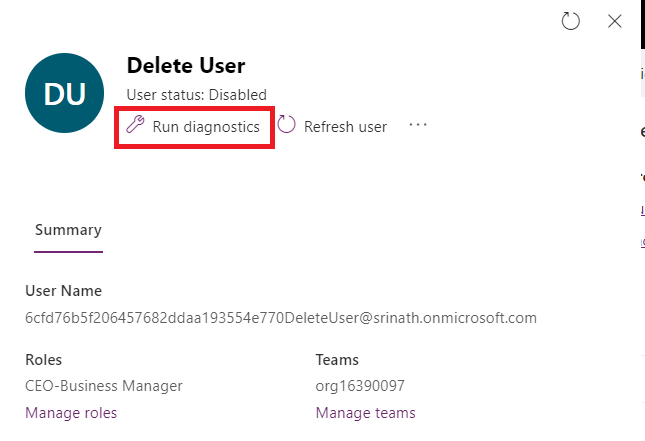This screenshot has height=441, width=645.
Task: Click the Delete User name heading
Action: pyautogui.click(x=186, y=66)
